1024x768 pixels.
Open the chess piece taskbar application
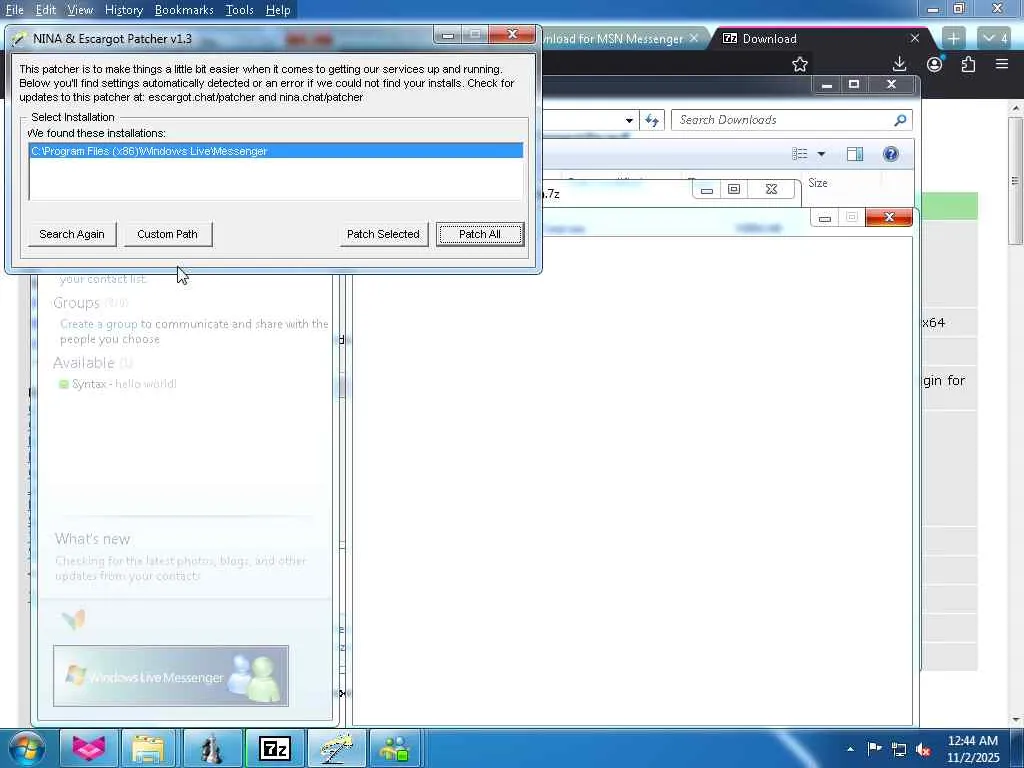[211, 748]
